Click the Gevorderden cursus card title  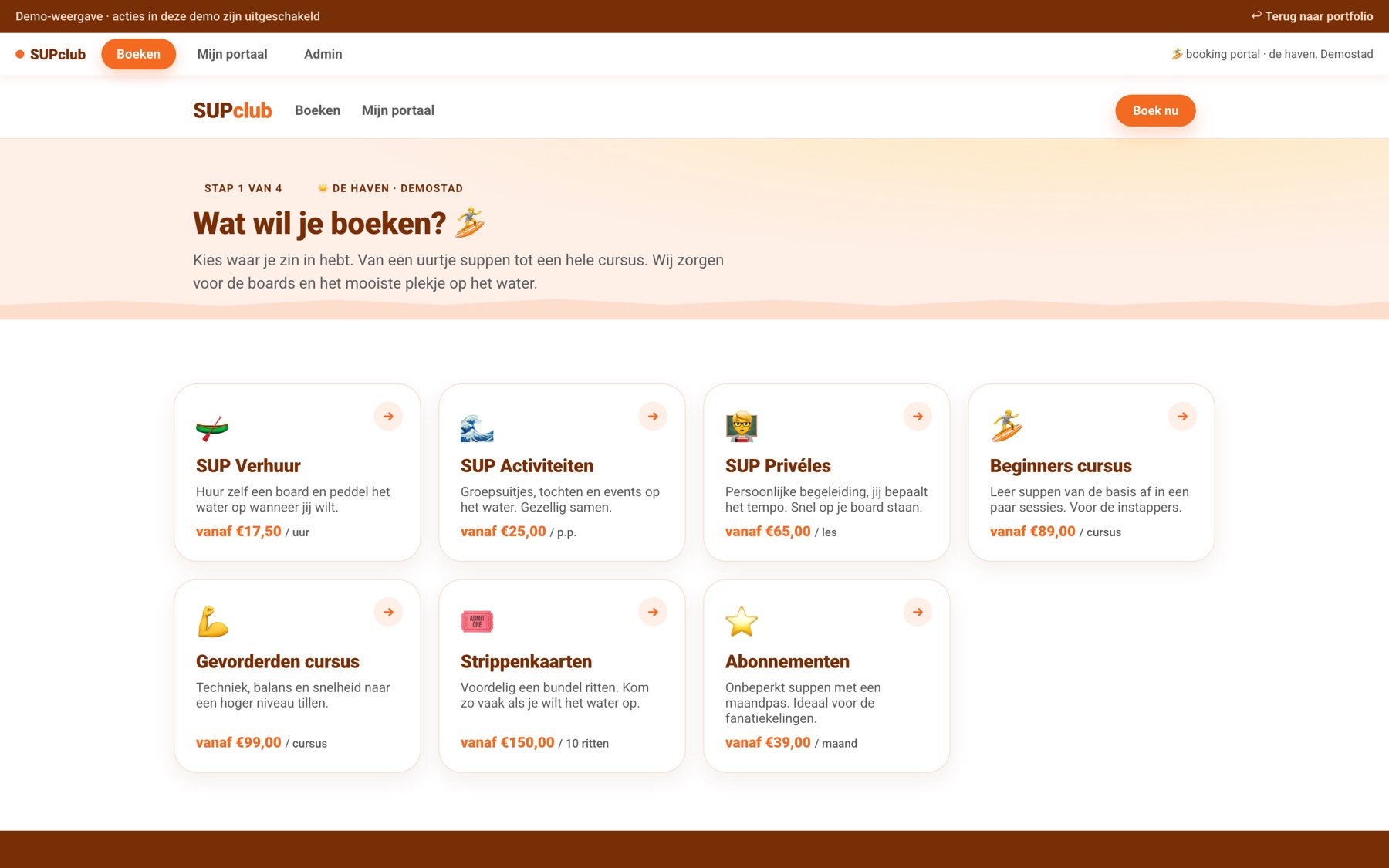[278, 662]
